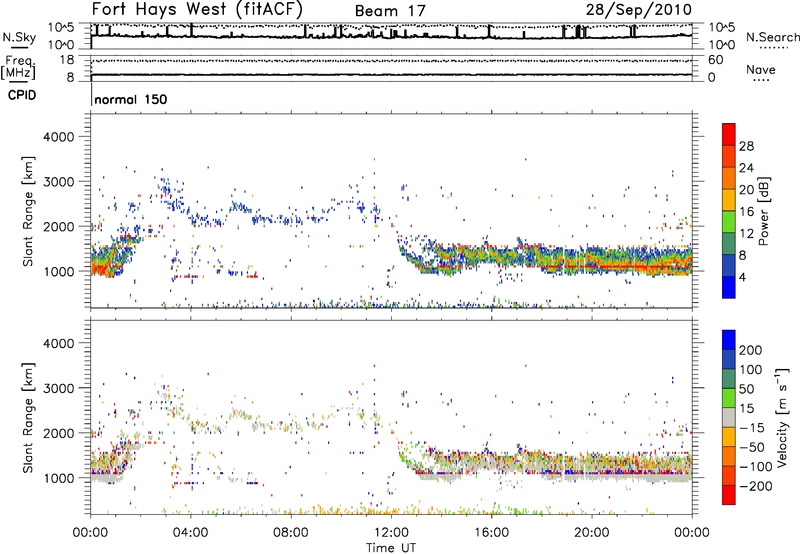Click the red segment of Velocity color bar

coord(729,495)
